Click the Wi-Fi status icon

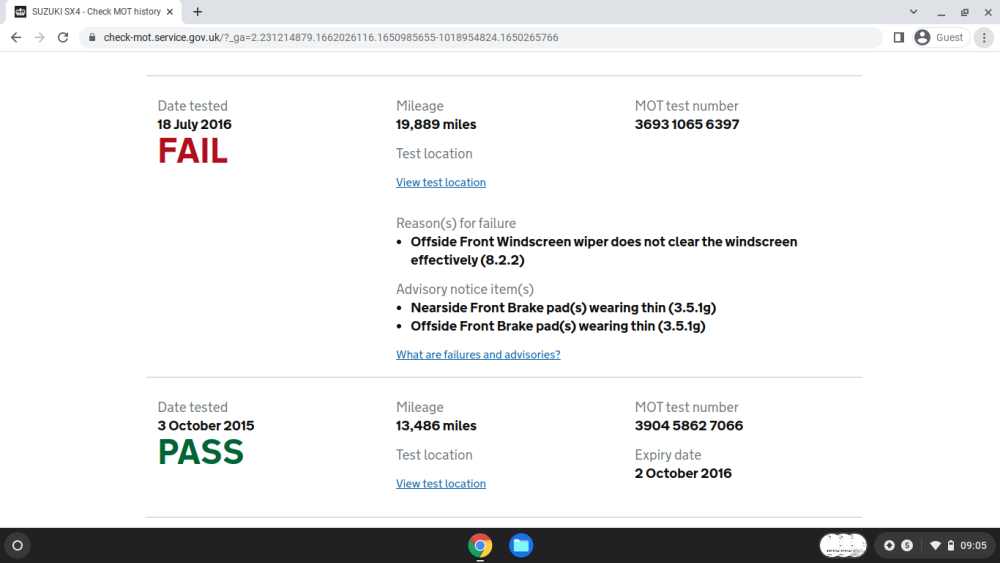(x=935, y=545)
